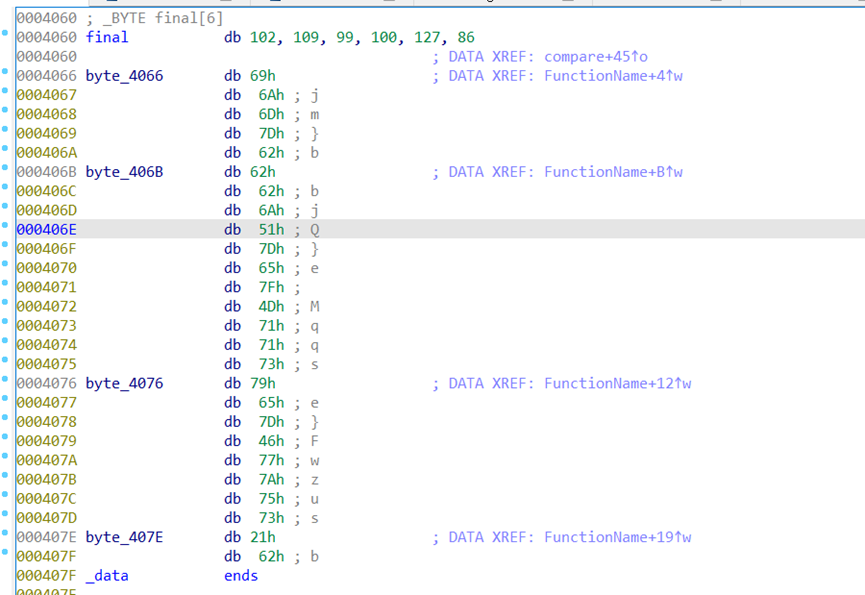The width and height of the screenshot is (865, 595).
Task: Follow the FunctionName+12 data xref
Action: tap(617, 384)
